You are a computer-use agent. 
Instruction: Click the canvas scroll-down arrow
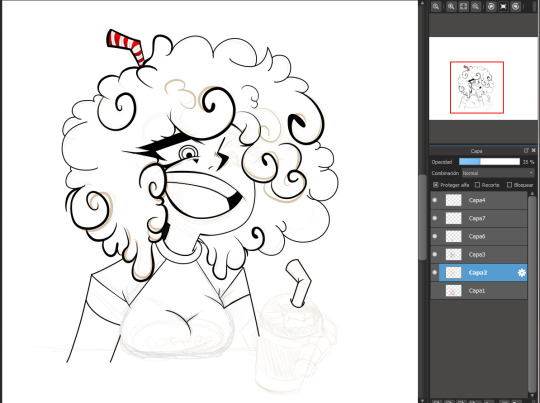click(x=423, y=400)
